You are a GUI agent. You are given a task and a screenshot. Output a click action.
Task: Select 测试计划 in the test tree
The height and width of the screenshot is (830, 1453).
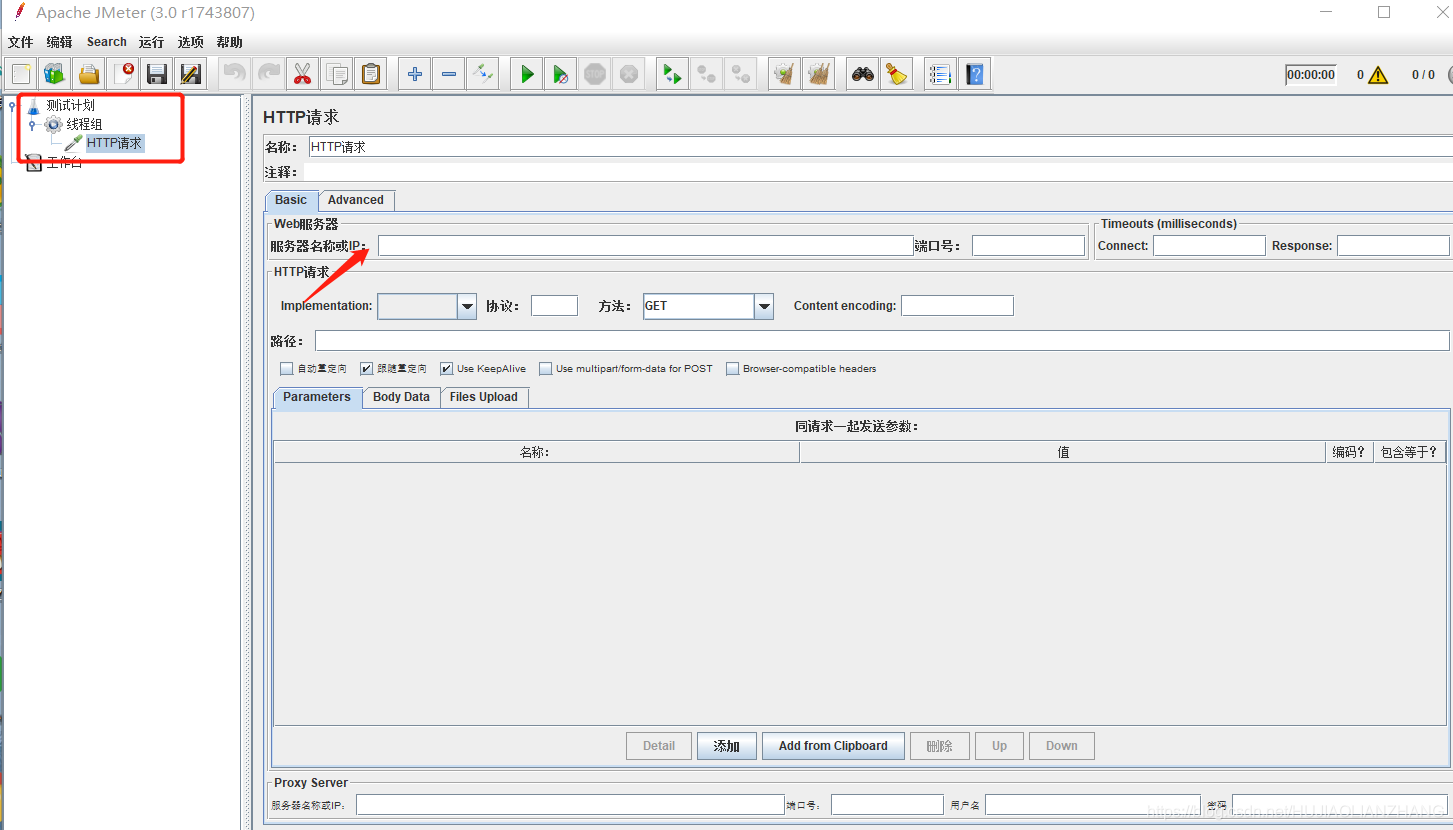pos(71,105)
